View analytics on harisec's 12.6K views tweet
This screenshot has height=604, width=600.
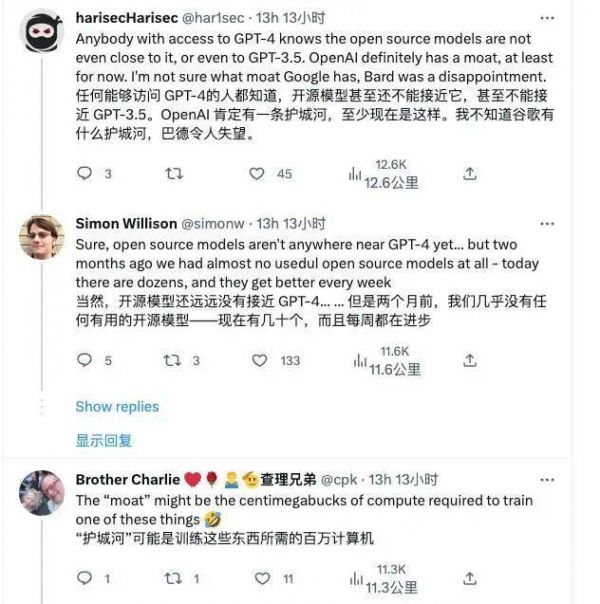pyautogui.click(x=355, y=174)
